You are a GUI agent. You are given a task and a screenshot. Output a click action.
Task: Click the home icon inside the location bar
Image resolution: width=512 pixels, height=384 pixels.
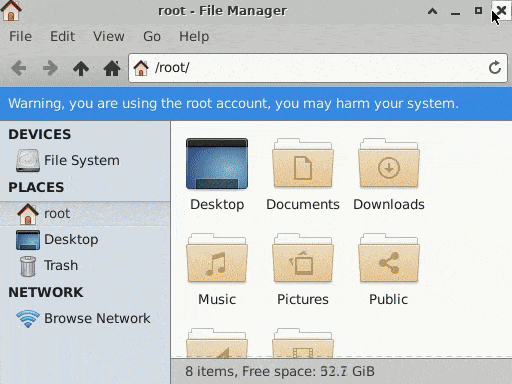(141, 68)
